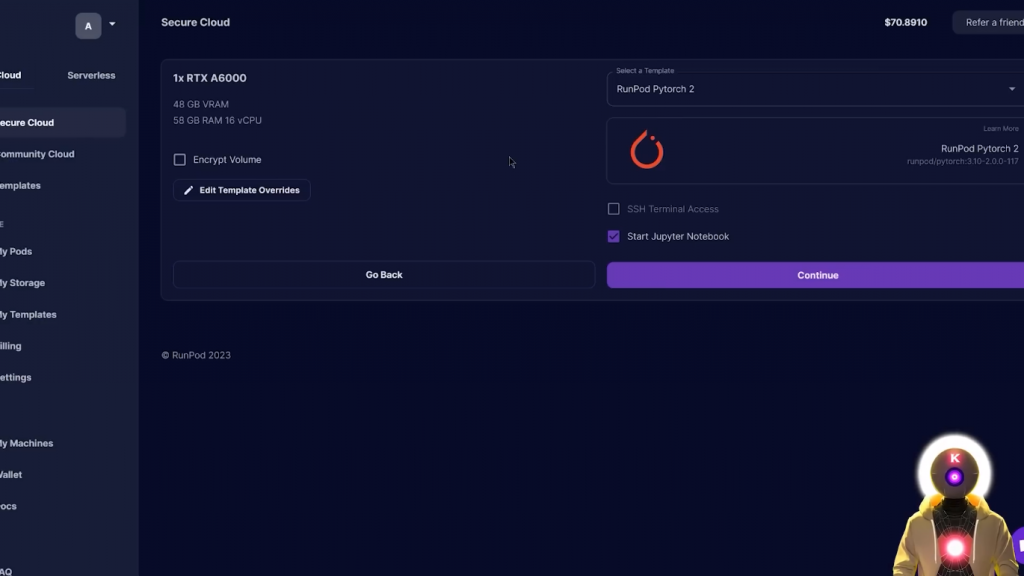Enable the Encrypt Volume checkbox
Viewport: 1024px width, 576px height.
tap(180, 160)
